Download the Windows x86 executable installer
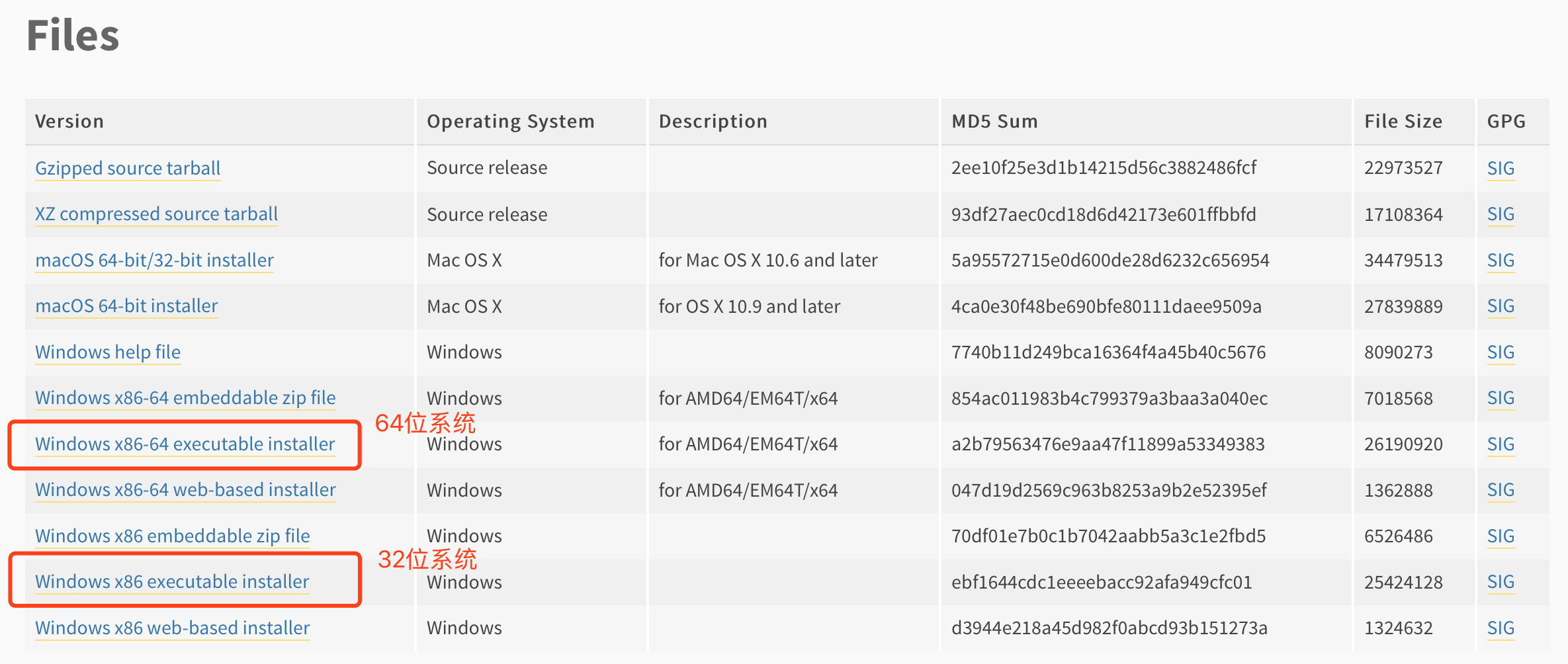 172,582
